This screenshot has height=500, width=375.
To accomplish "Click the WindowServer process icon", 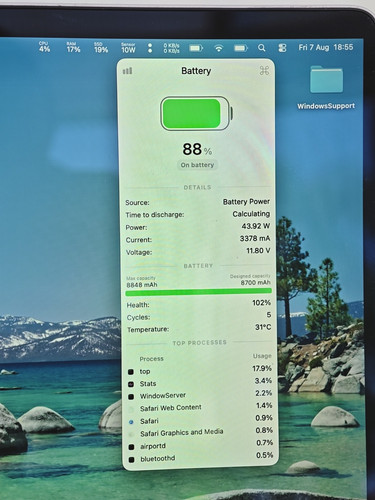I will click(131, 397).
